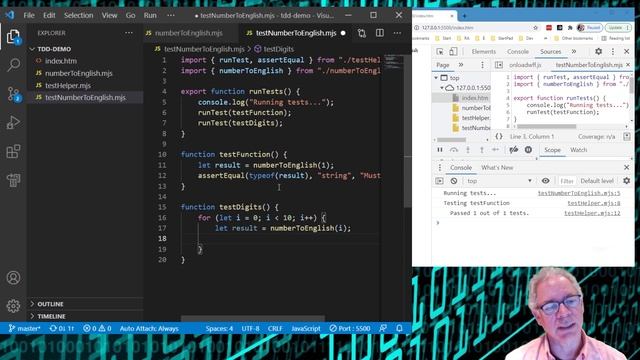Select the DevTools inspect element icon

coord(440,51)
